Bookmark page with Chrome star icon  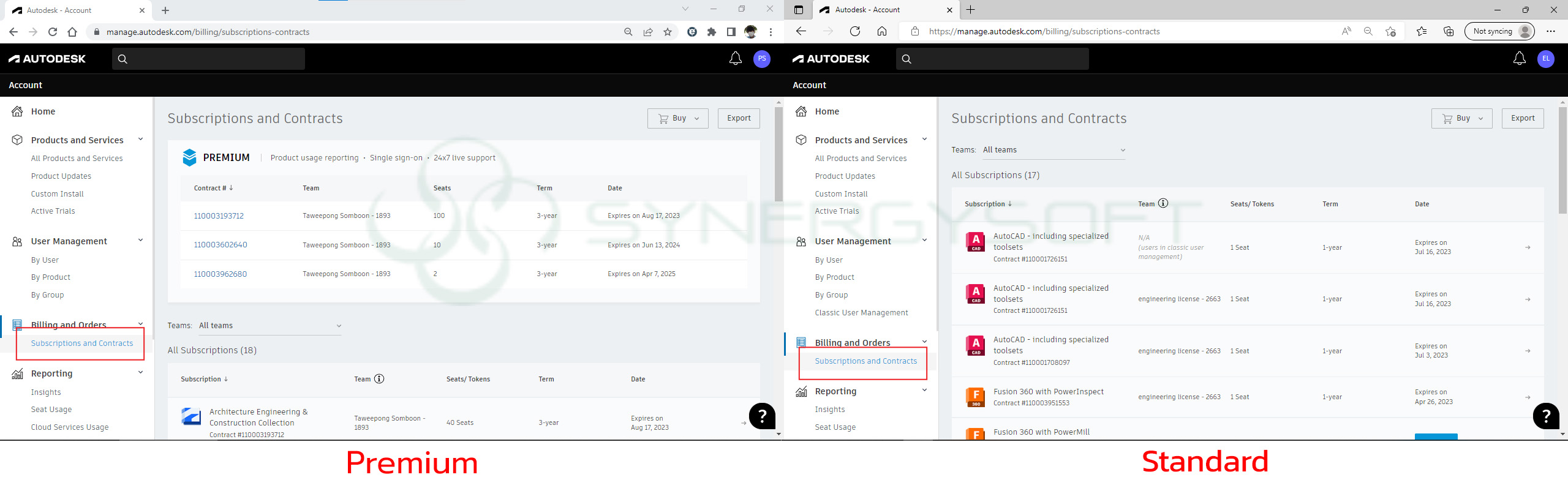(668, 32)
